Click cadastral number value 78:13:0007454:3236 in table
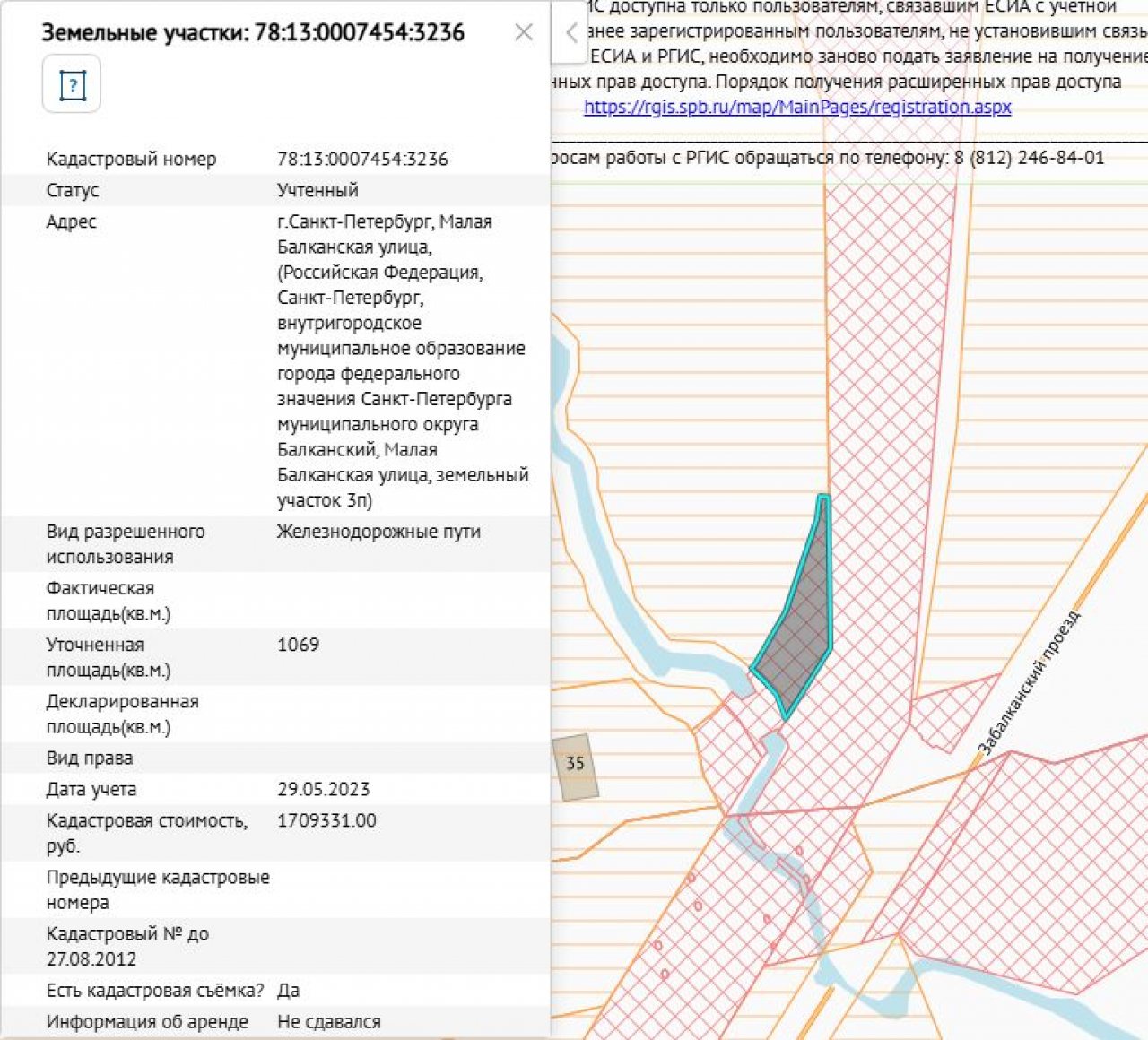The height and width of the screenshot is (1040, 1148). (x=362, y=159)
